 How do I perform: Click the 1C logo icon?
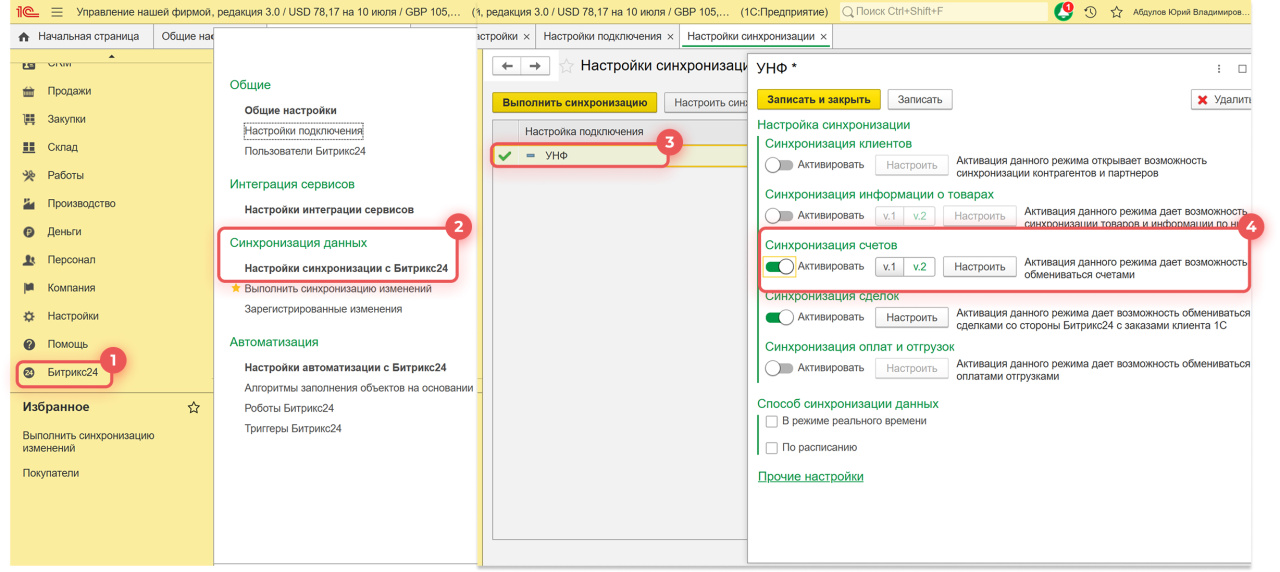click(x=30, y=12)
